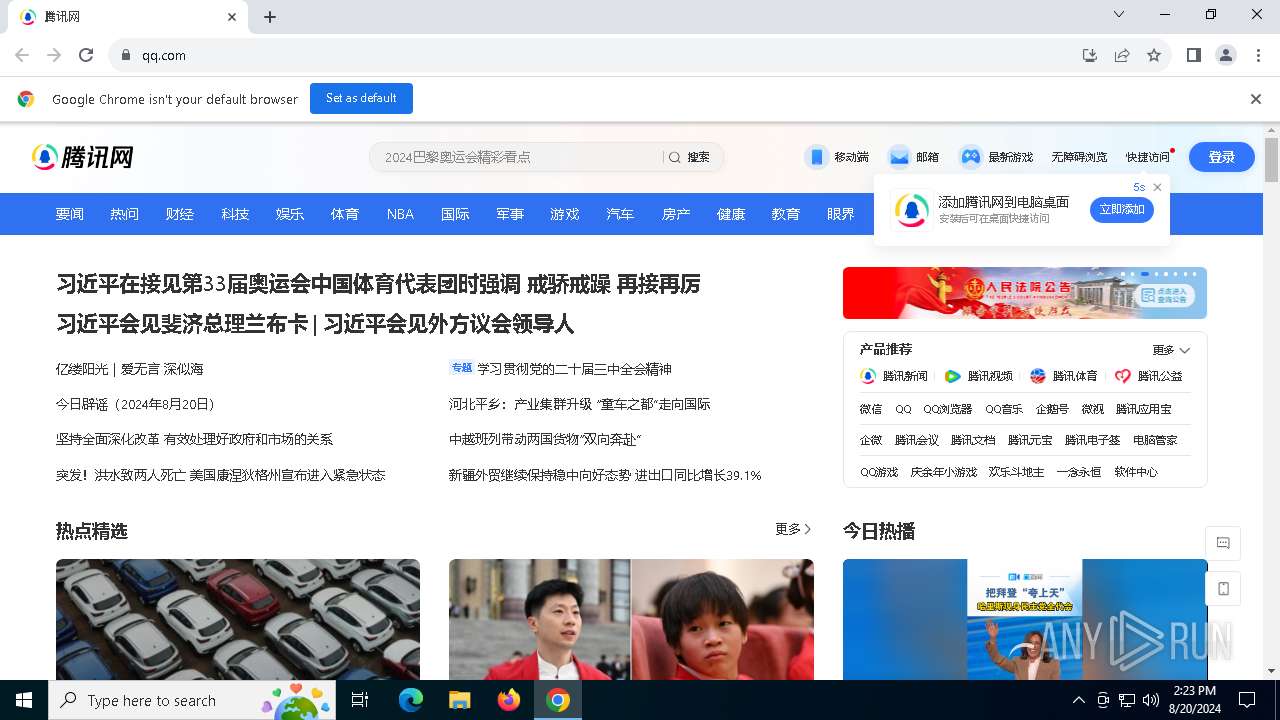Image resolution: width=1280 pixels, height=720 pixels.
Task: Open Firefox from the taskbar
Action: [509, 700]
